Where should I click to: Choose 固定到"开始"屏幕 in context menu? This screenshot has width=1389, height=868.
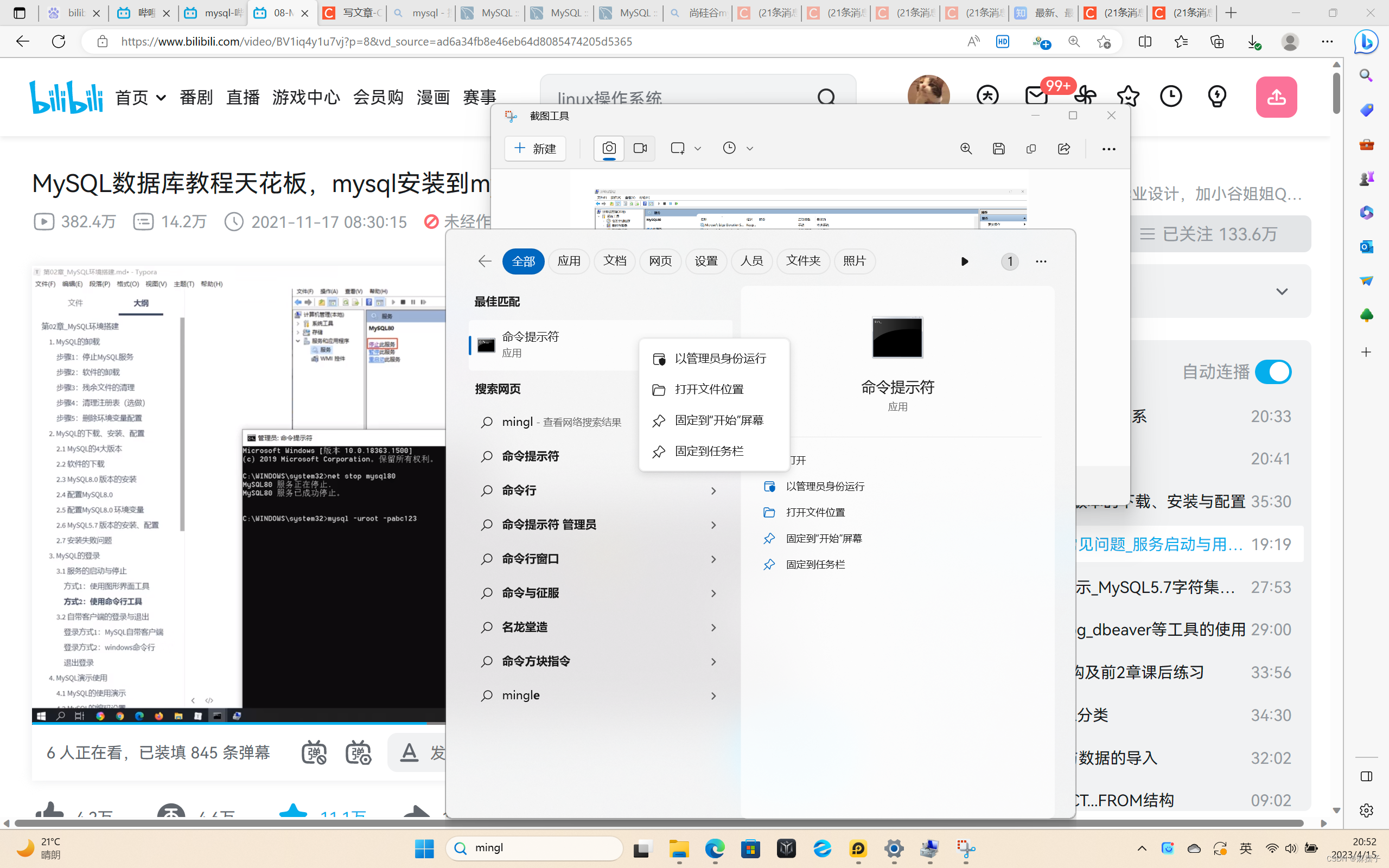coord(714,421)
